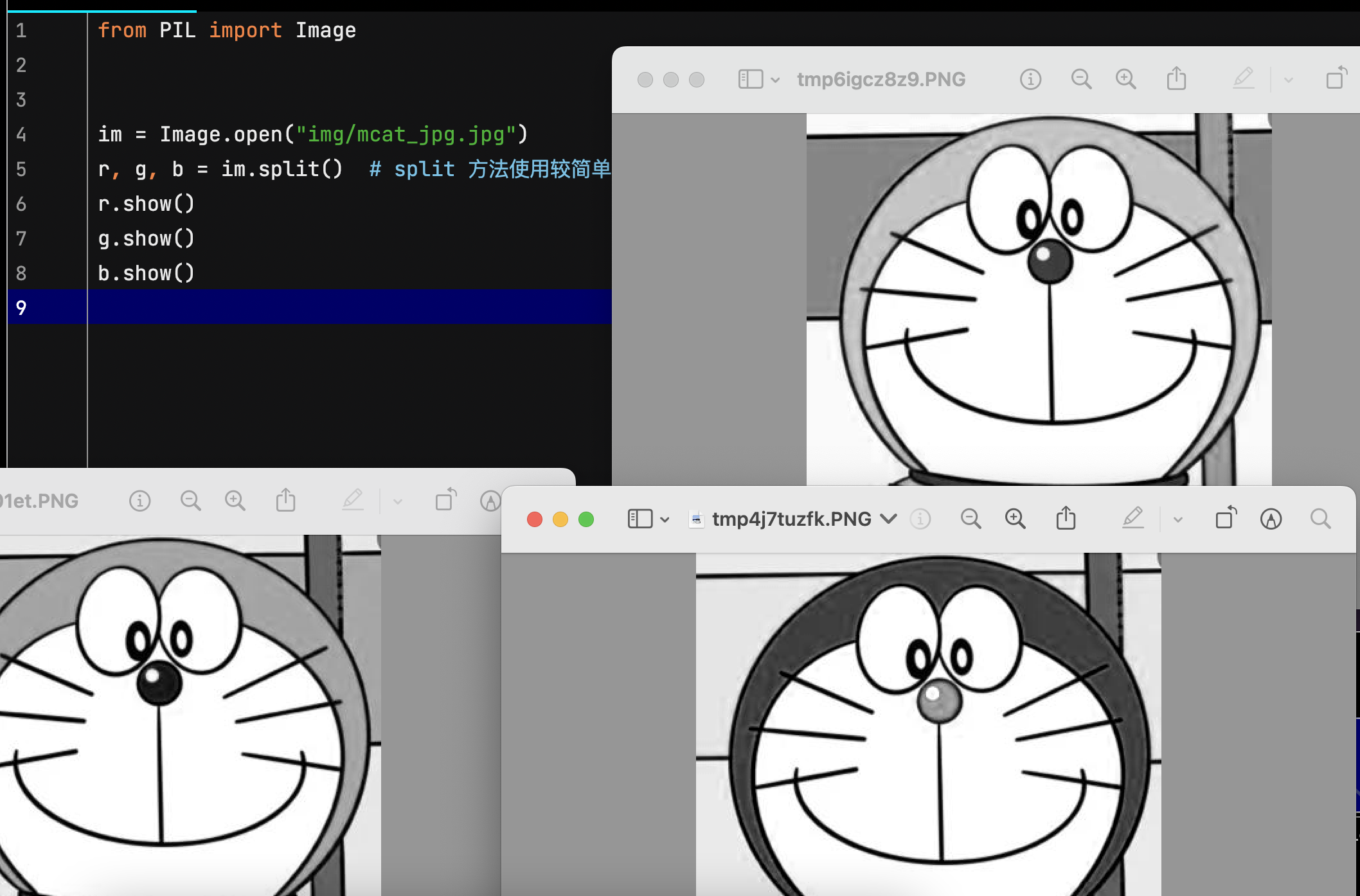Show inspector info in tmp6igcz8z9.PNG window
This screenshot has width=1360, height=896.
pyautogui.click(x=1030, y=79)
